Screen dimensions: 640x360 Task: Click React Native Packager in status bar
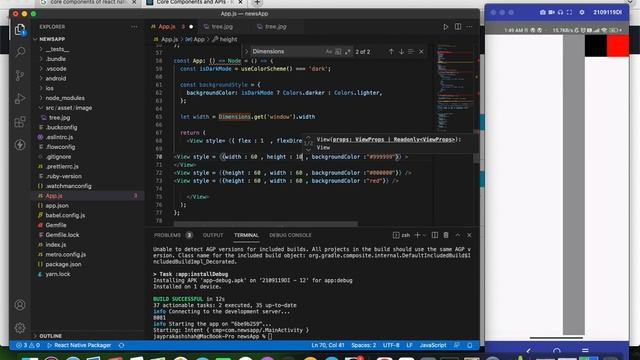[x=79, y=345]
